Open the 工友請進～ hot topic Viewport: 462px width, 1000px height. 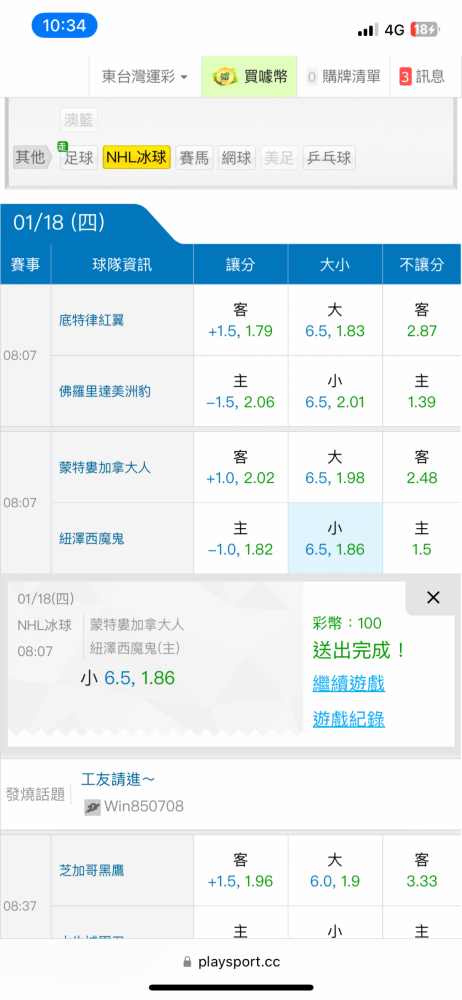click(118, 779)
